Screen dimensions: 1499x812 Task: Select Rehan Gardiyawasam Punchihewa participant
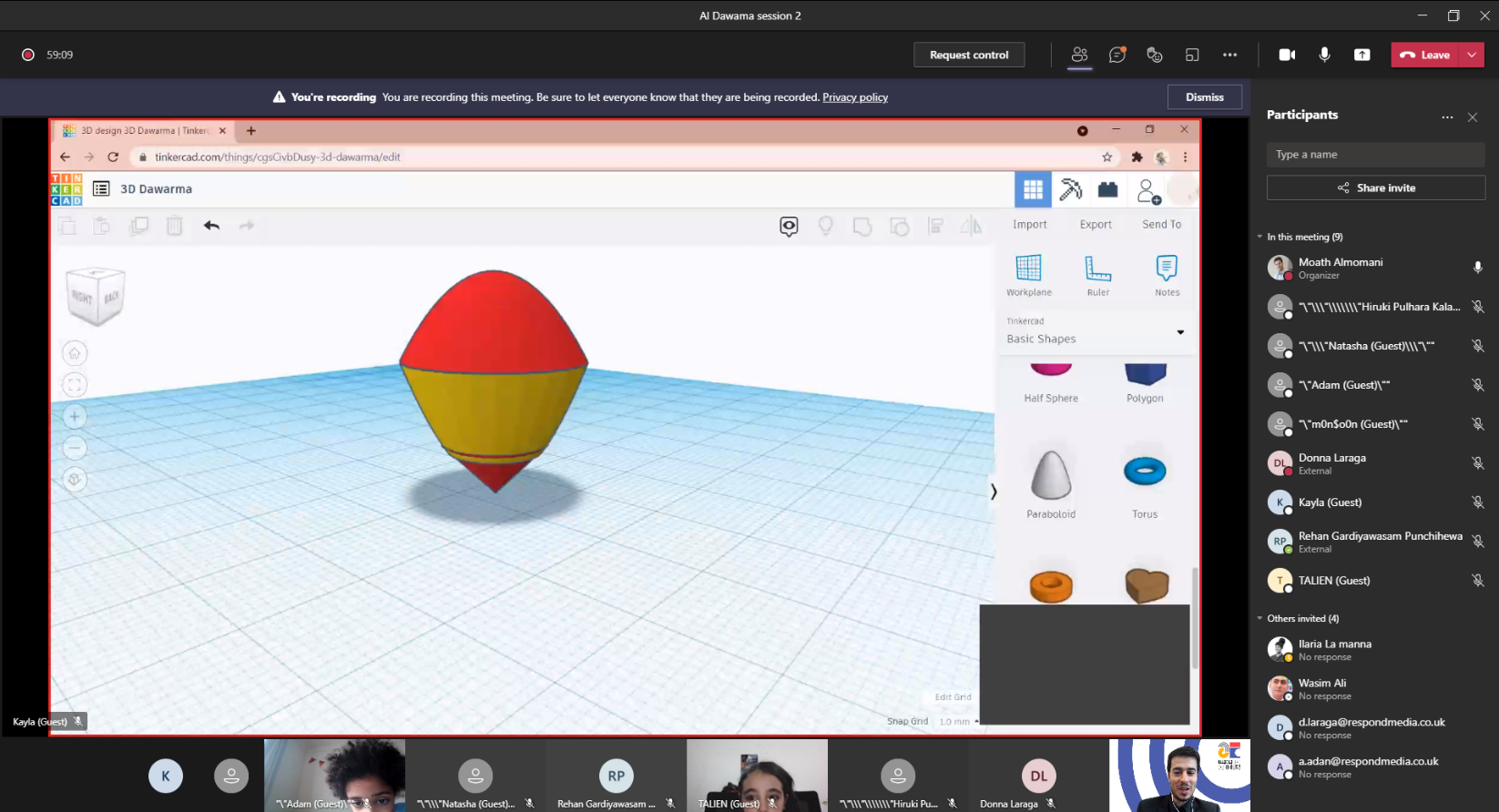click(1375, 542)
